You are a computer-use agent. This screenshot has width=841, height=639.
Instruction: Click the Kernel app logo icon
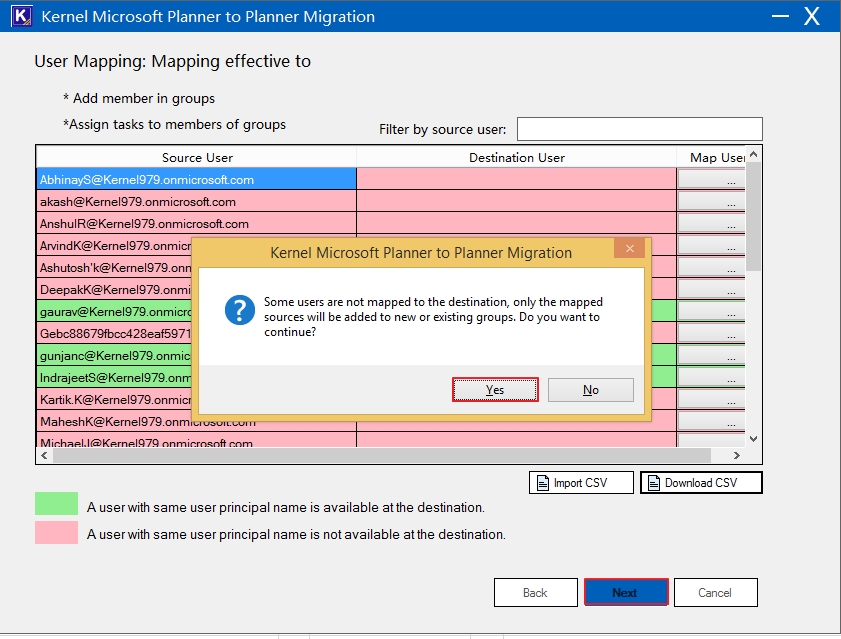(x=21, y=16)
